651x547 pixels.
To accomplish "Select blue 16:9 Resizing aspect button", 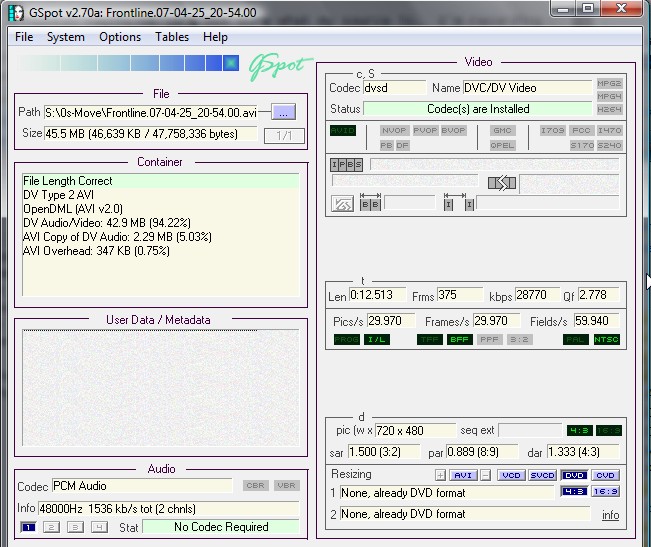I will [x=606, y=492].
